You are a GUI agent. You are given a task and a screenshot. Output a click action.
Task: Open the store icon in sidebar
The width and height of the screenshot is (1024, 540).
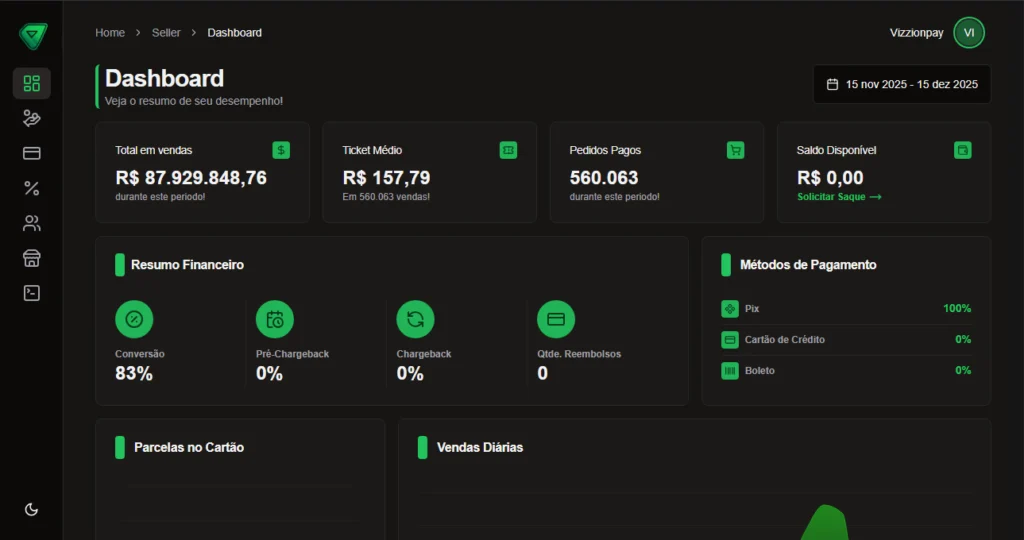31,258
